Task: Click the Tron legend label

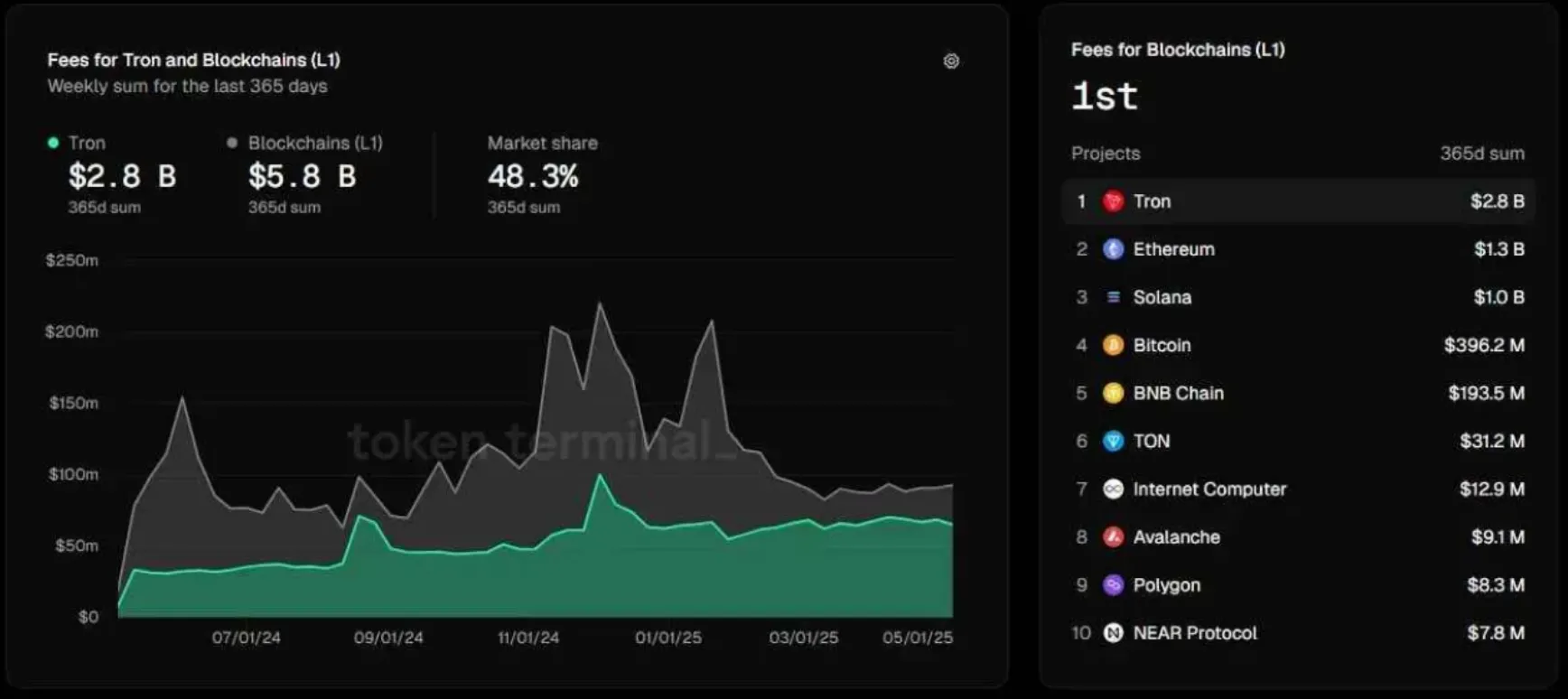Action: (x=87, y=143)
